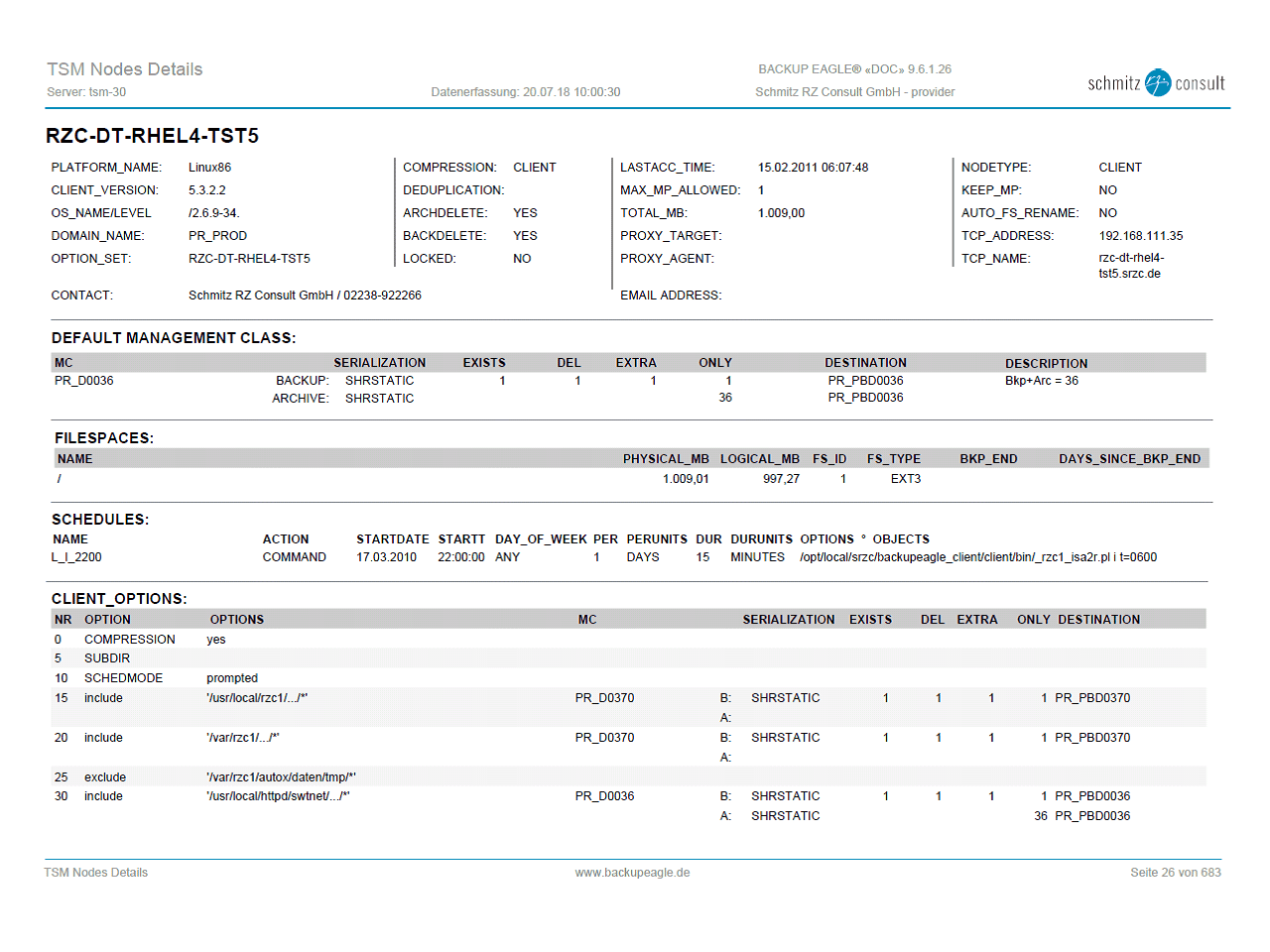Click the schedule start time 22:00:00

pos(461,557)
